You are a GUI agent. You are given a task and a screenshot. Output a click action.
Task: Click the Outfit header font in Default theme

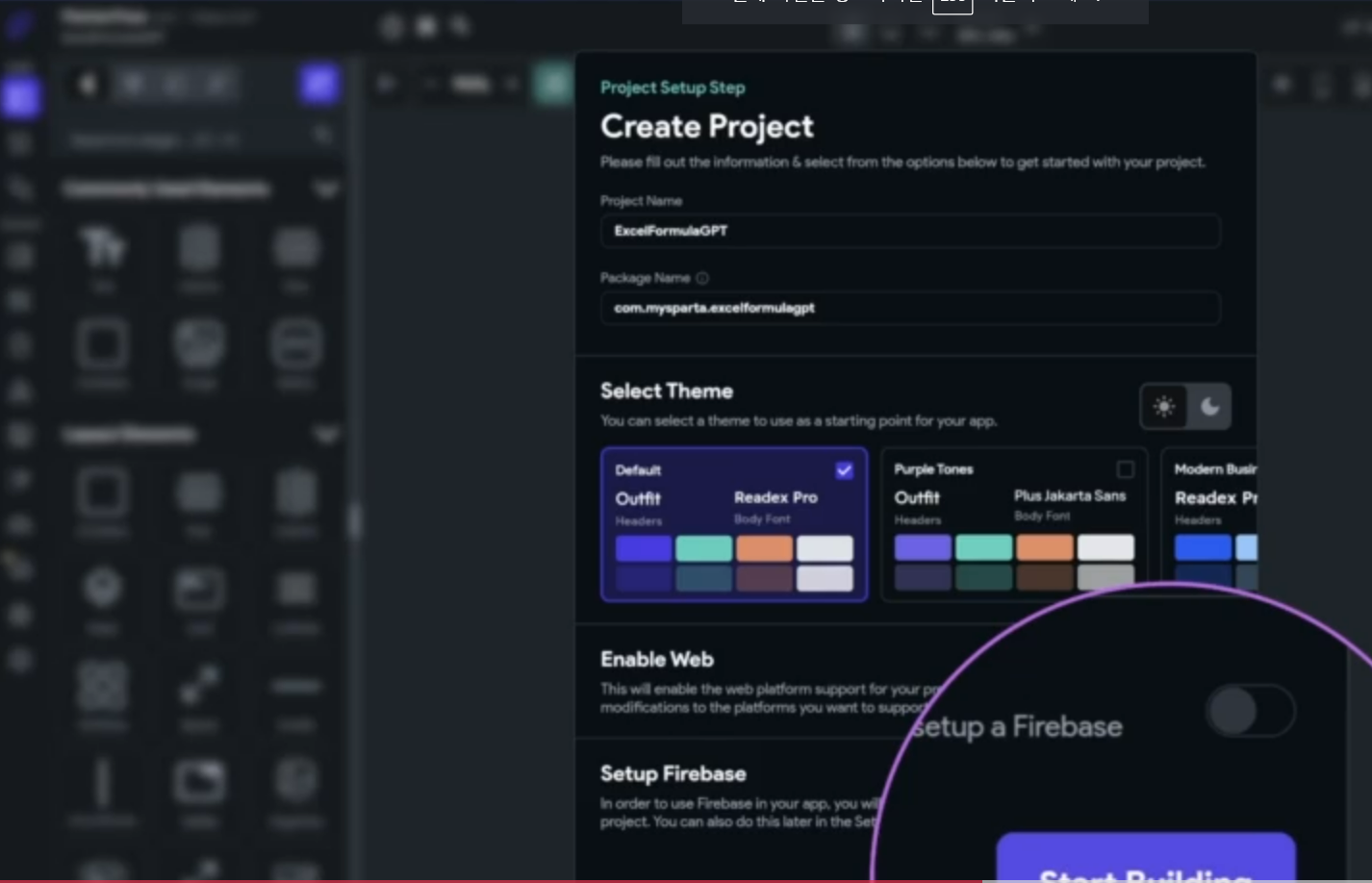tap(638, 498)
